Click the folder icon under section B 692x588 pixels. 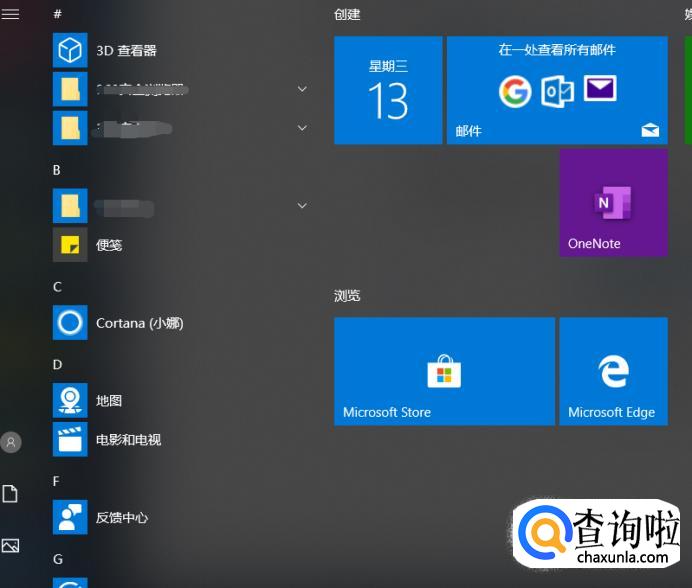coord(70,206)
